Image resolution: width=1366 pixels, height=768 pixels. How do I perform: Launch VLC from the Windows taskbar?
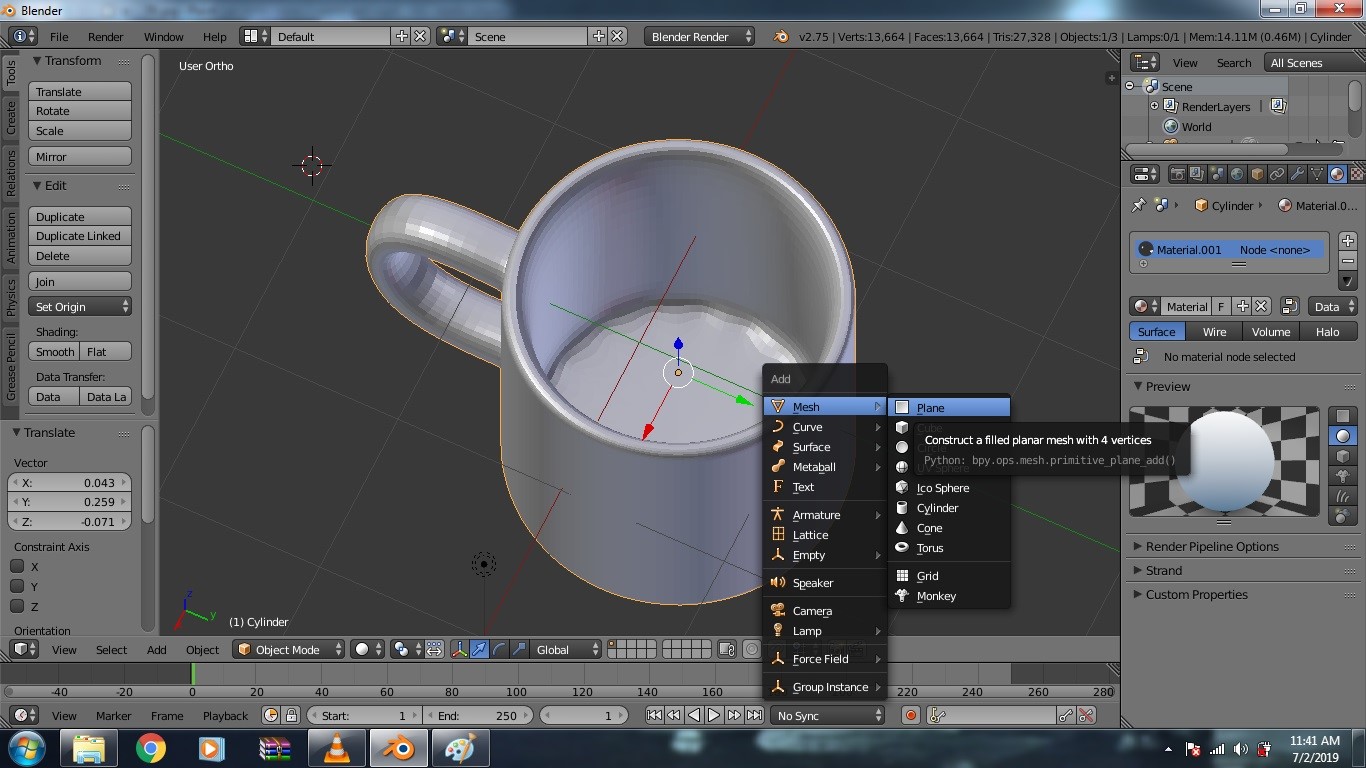(336, 748)
